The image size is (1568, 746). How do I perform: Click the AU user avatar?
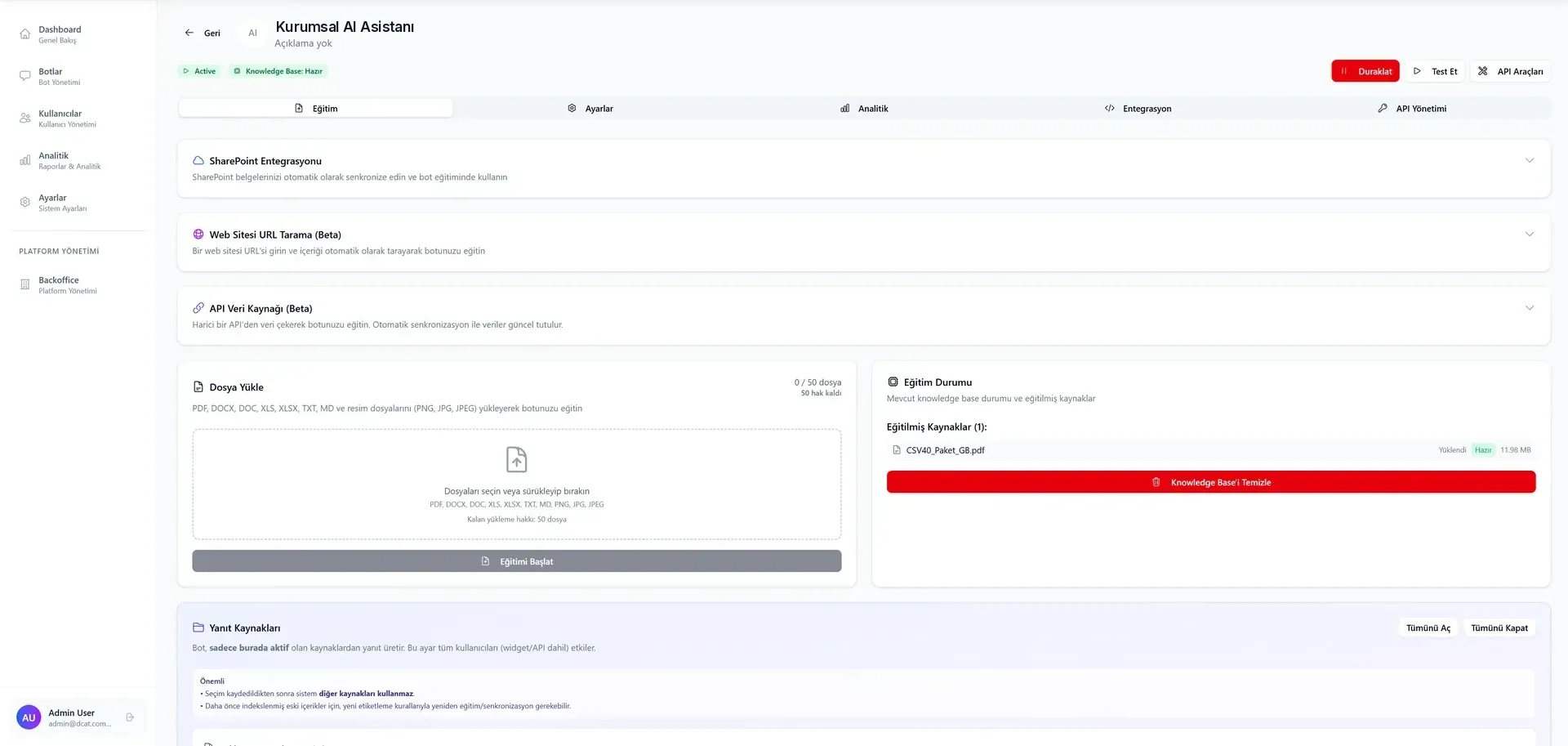[x=29, y=717]
